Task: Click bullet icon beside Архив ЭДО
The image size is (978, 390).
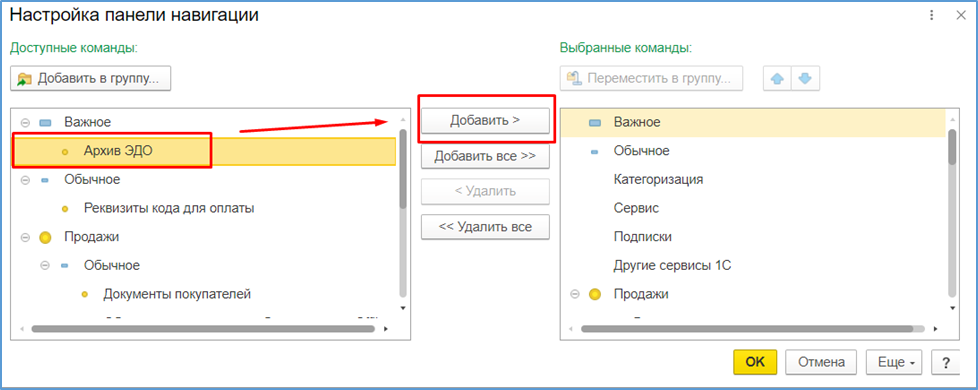Action: click(65, 152)
